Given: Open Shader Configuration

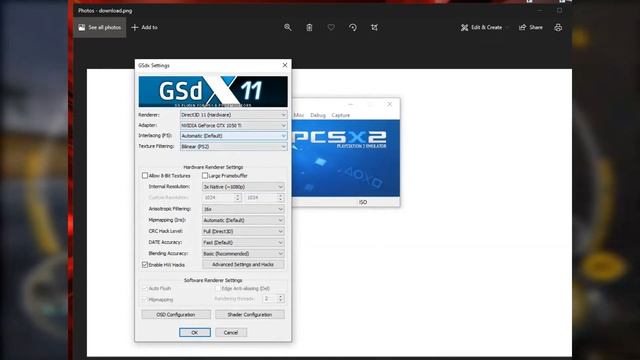Looking at the screenshot, I should pyautogui.click(x=249, y=315).
